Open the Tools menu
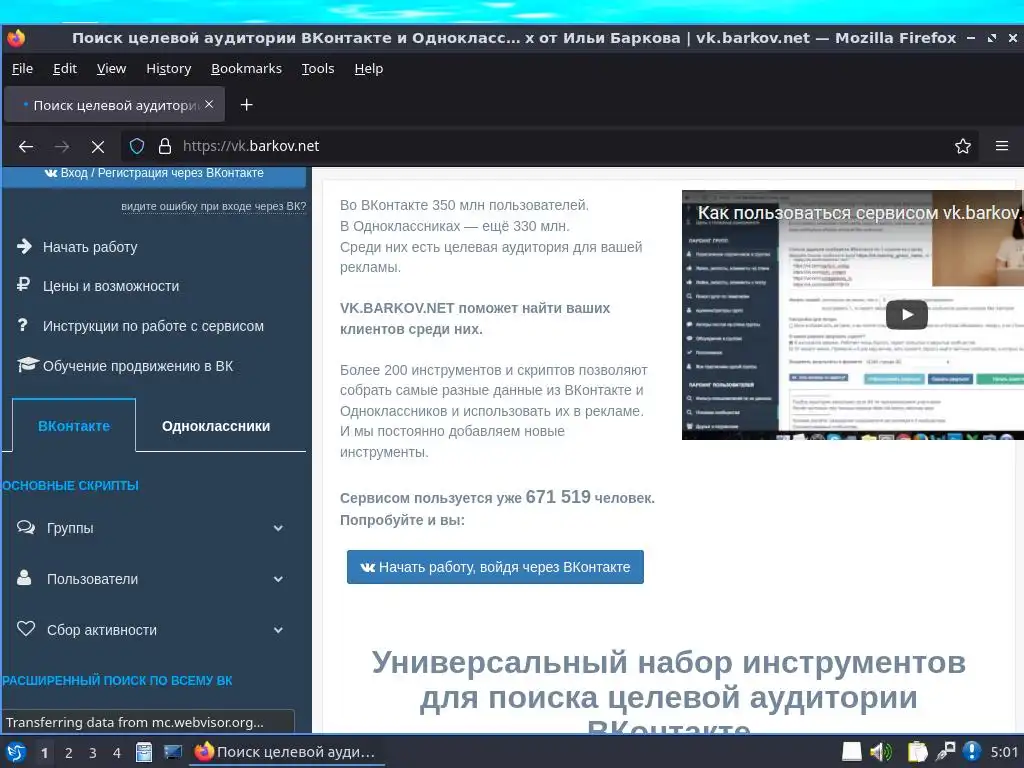 [x=317, y=69]
